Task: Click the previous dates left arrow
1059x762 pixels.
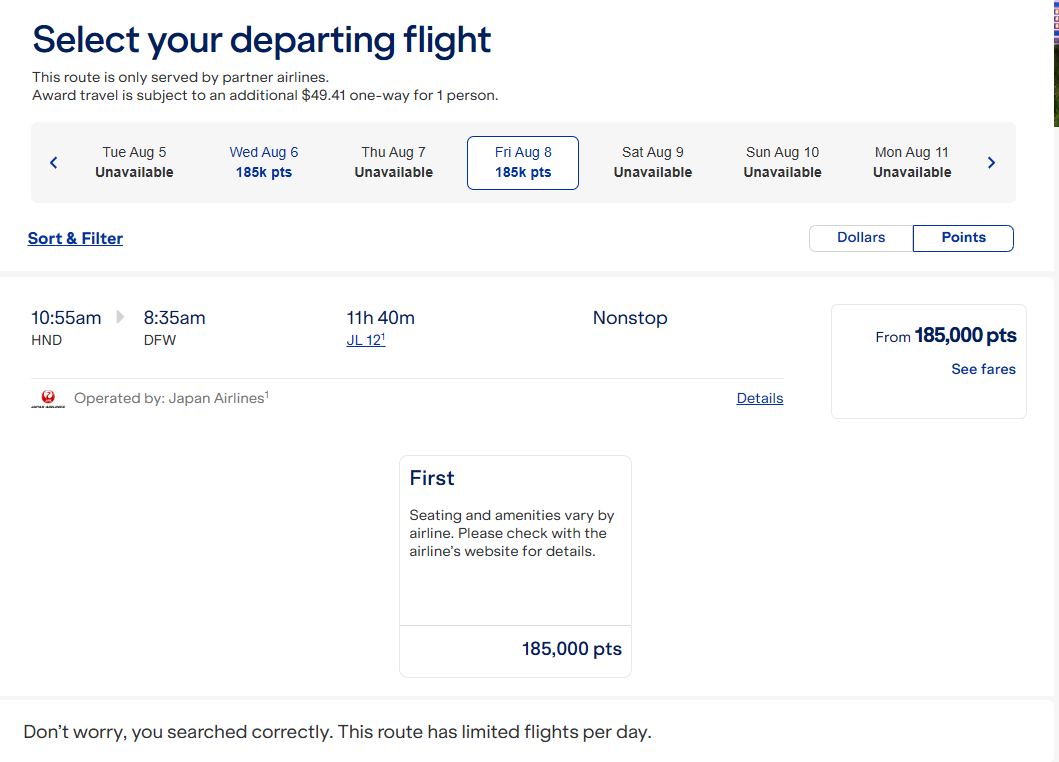Action: 54,163
